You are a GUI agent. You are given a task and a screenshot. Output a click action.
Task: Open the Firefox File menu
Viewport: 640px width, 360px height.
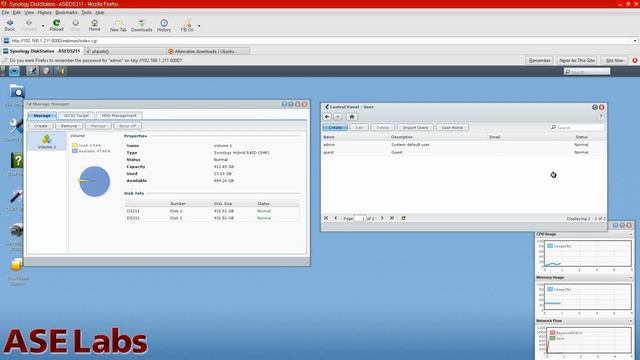click(x=5, y=13)
